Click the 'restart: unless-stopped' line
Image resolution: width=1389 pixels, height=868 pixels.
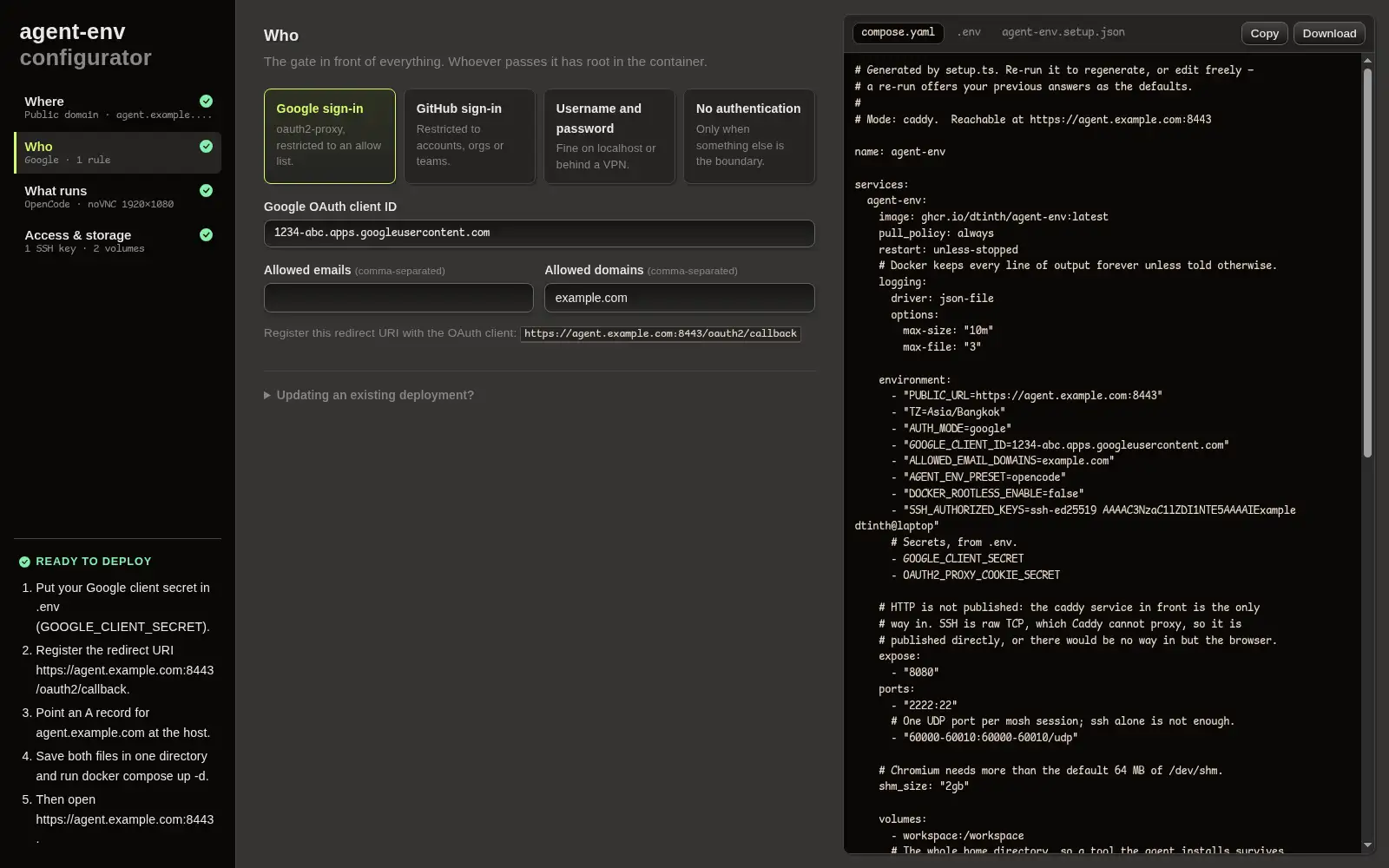pyautogui.click(x=948, y=250)
